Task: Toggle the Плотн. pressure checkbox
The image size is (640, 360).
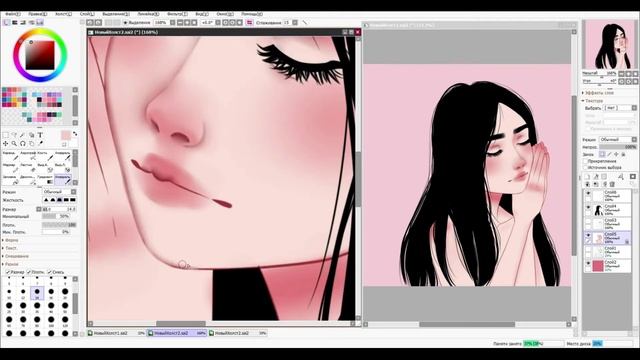Action: coord(29,272)
